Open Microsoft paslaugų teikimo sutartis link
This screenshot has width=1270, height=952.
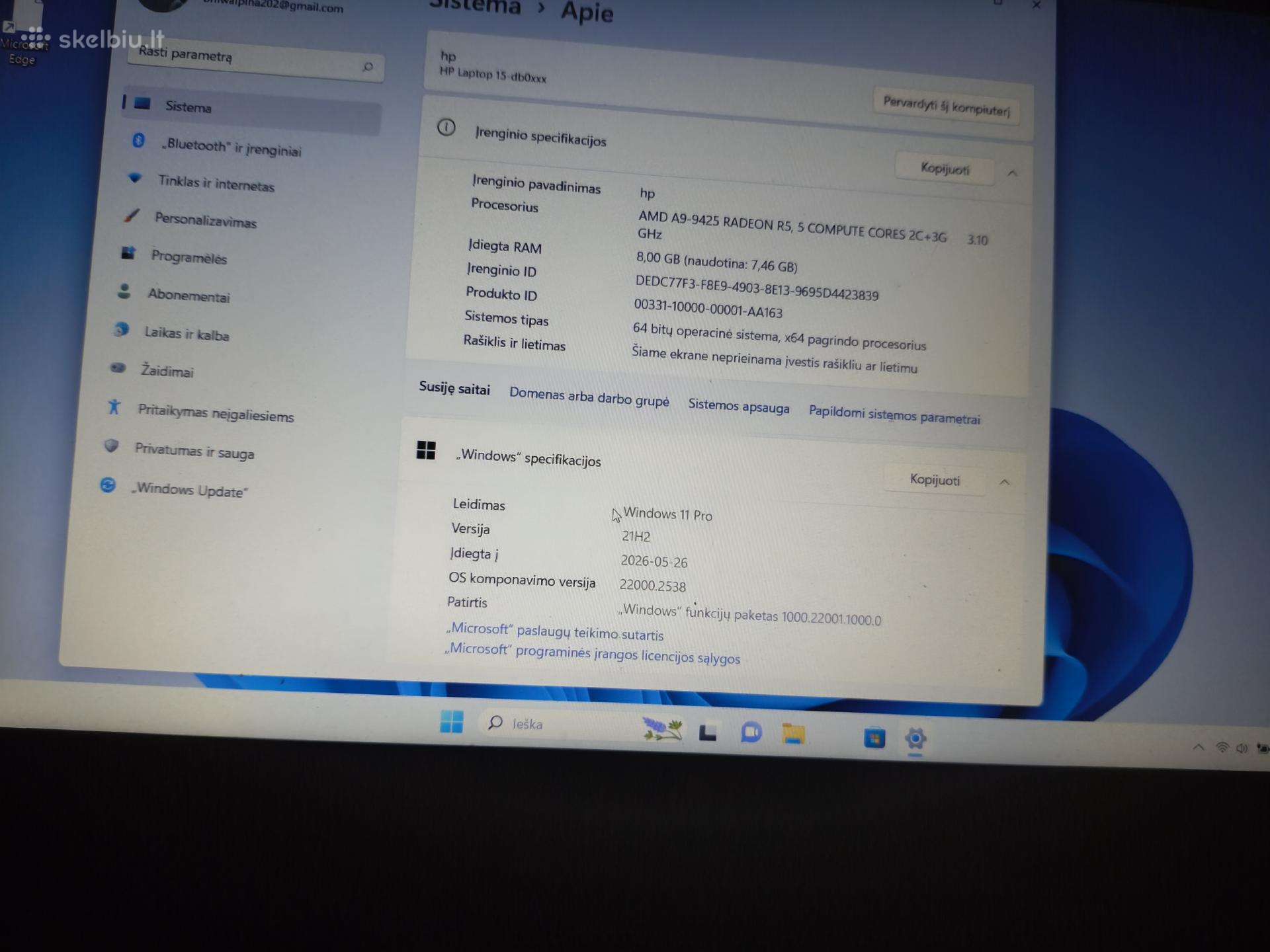(x=554, y=631)
